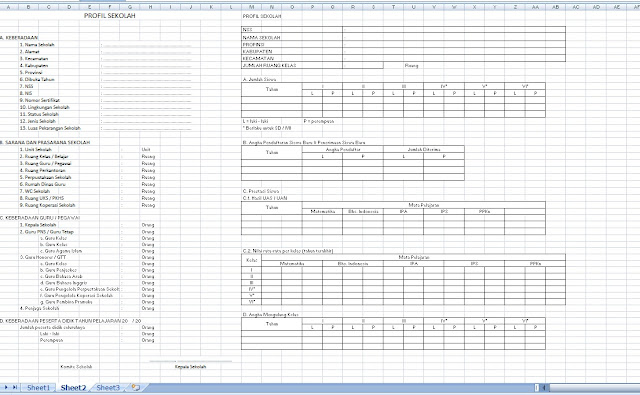The height and width of the screenshot is (395, 640).
Task: Click the '1. Nama Sekolah' row
Action: pyautogui.click(x=37, y=44)
